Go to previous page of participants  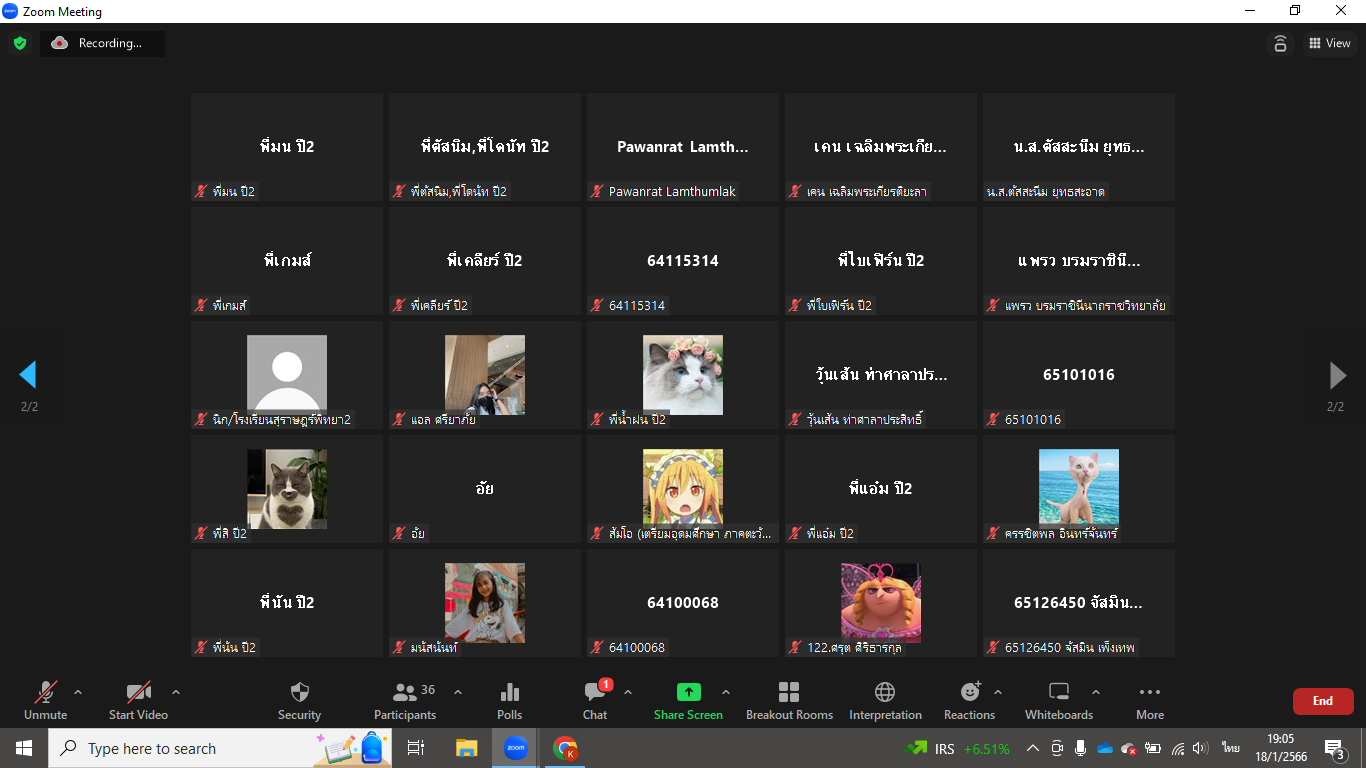click(28, 375)
